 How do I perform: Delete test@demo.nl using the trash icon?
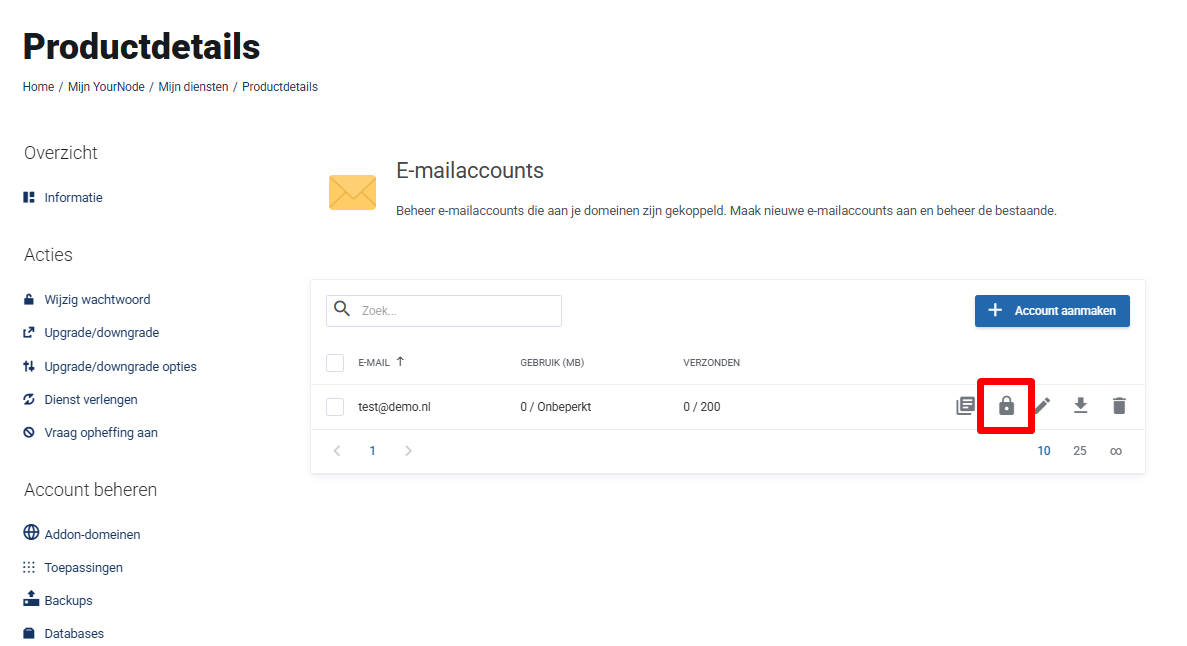[x=1119, y=406]
